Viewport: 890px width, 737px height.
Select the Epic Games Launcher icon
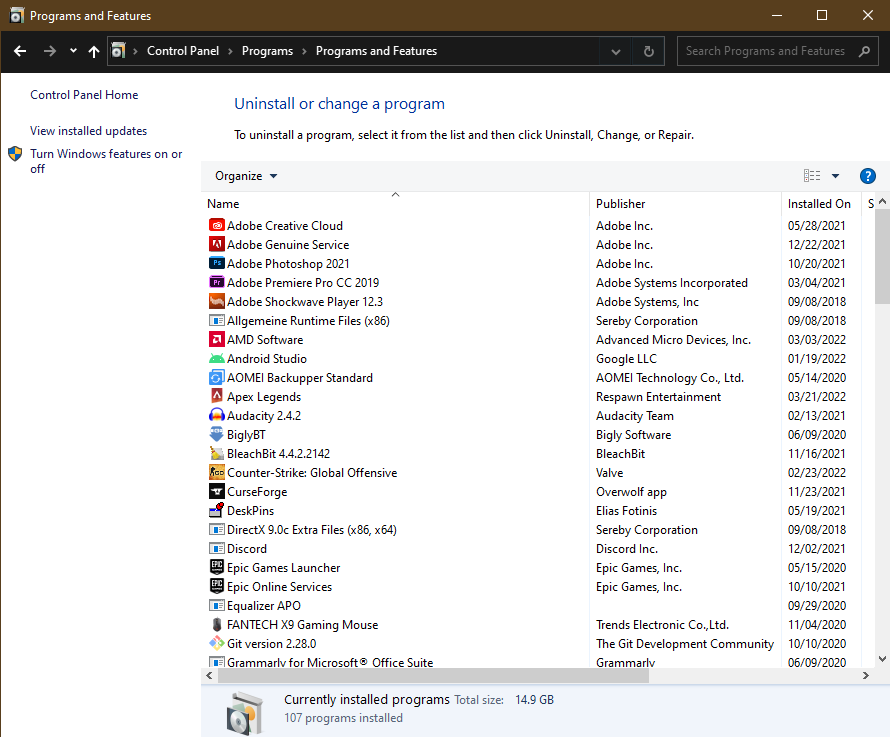coord(216,568)
